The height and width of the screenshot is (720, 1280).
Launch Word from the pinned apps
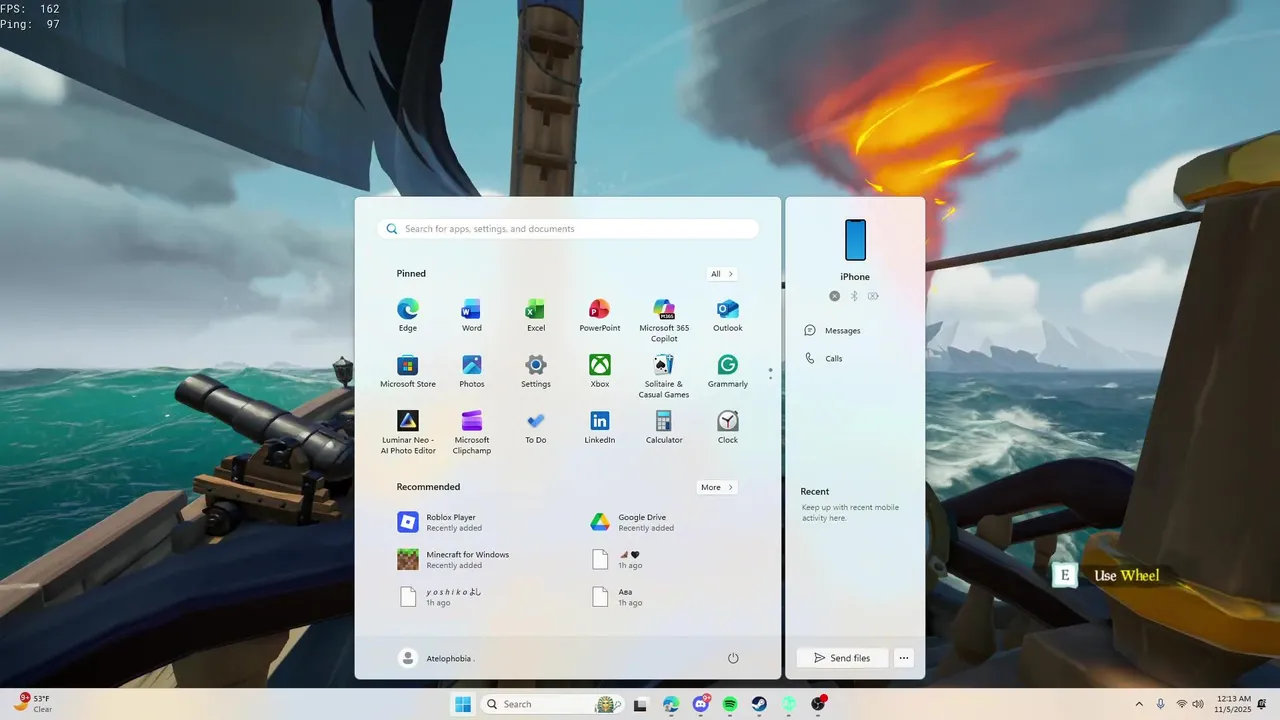pos(472,315)
